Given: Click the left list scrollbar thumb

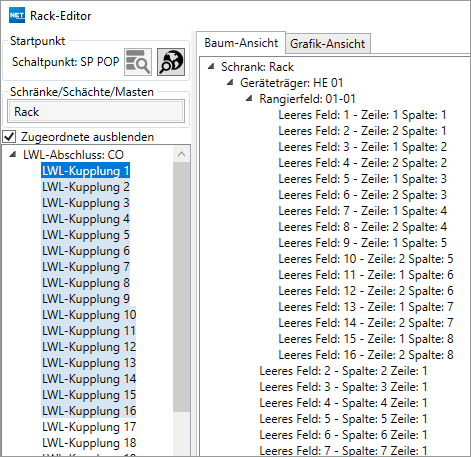Looking at the screenshot, I should click(x=181, y=287).
